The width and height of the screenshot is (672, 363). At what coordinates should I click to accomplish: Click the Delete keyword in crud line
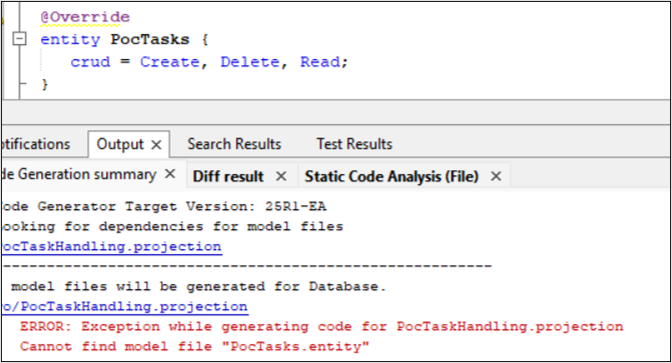click(x=250, y=62)
